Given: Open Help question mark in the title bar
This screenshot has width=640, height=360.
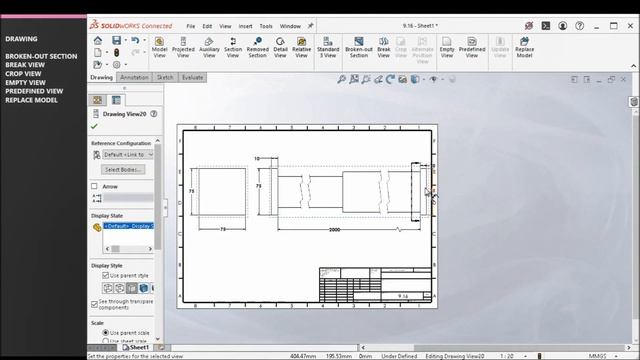Looking at the screenshot, I should tap(579, 26).
